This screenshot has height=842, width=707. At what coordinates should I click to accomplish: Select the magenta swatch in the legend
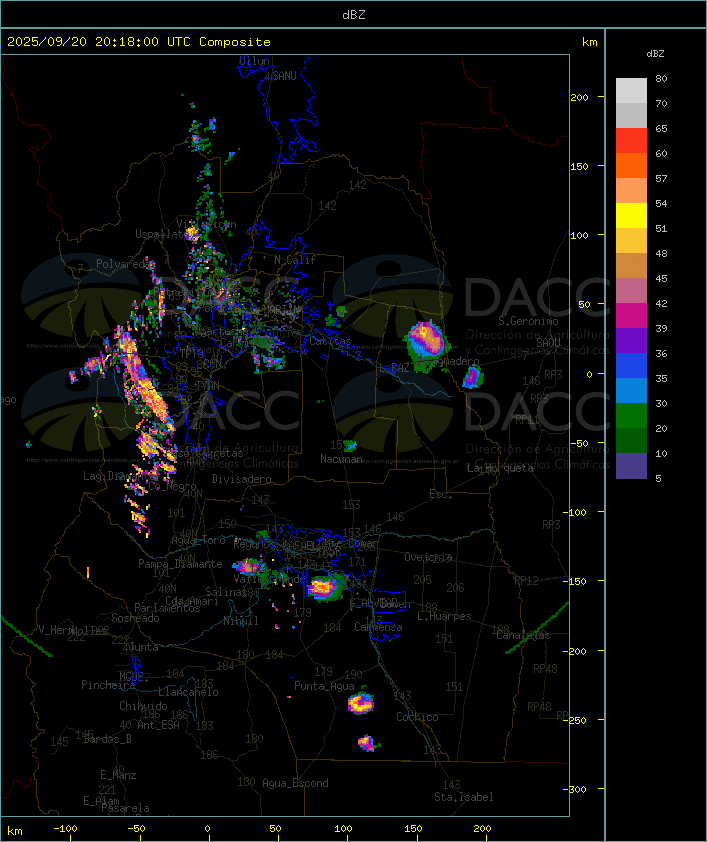click(631, 316)
